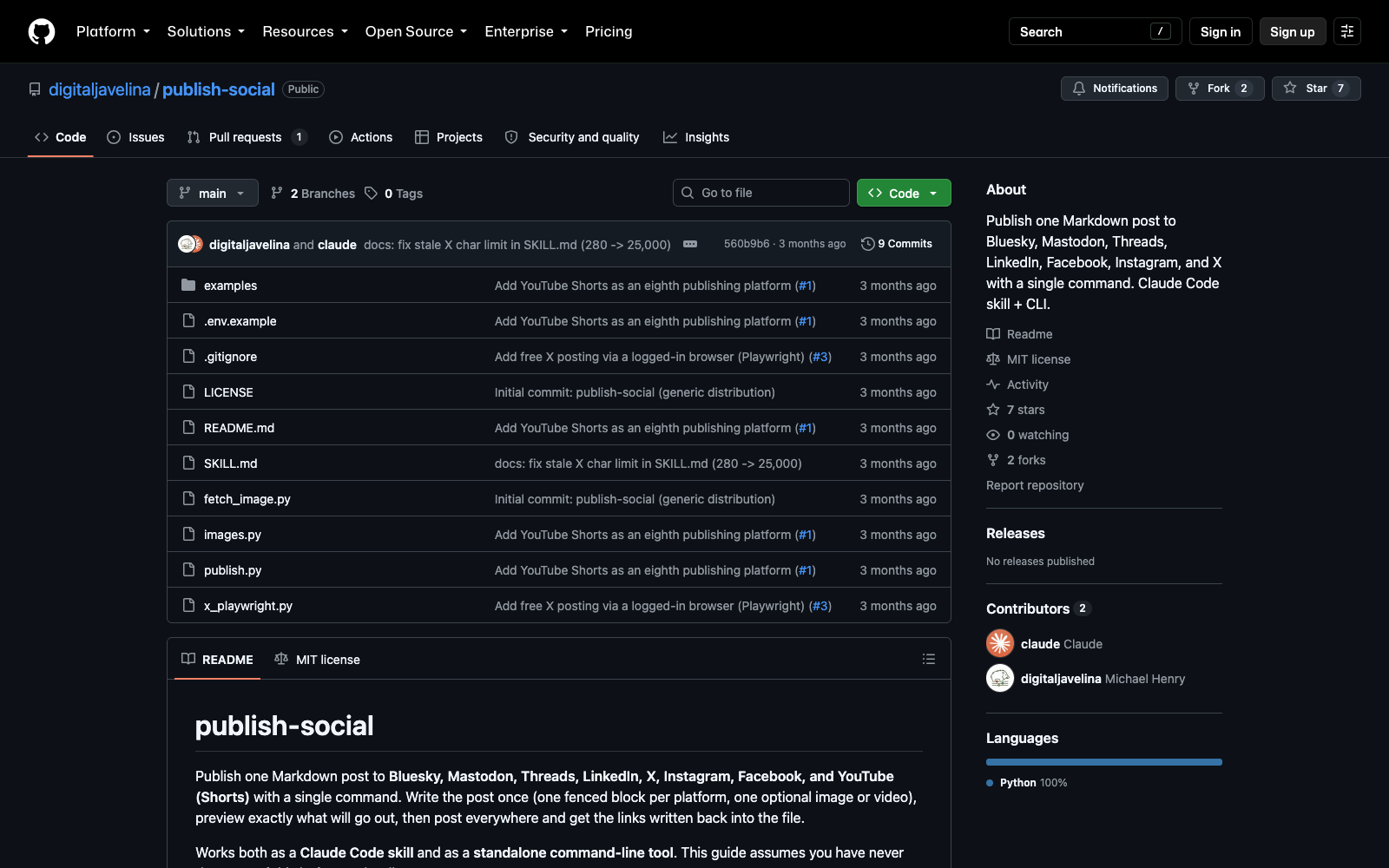Open pull request #3 link in .gitignore row
The width and height of the screenshot is (1389, 868).
click(x=820, y=357)
